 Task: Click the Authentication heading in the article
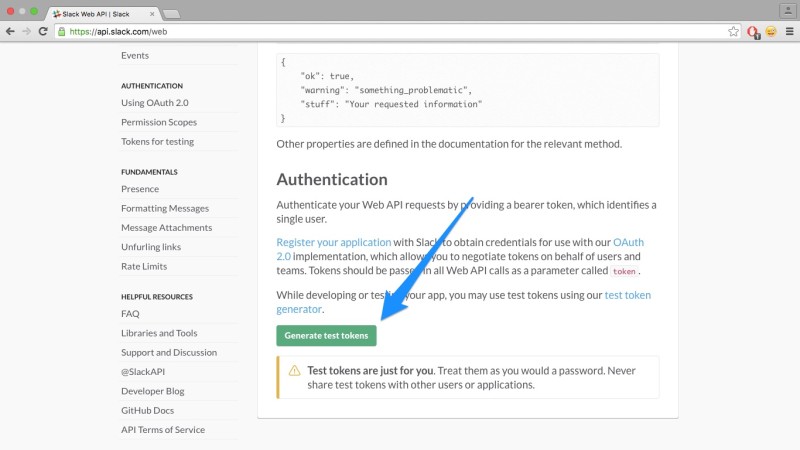tap(332, 180)
